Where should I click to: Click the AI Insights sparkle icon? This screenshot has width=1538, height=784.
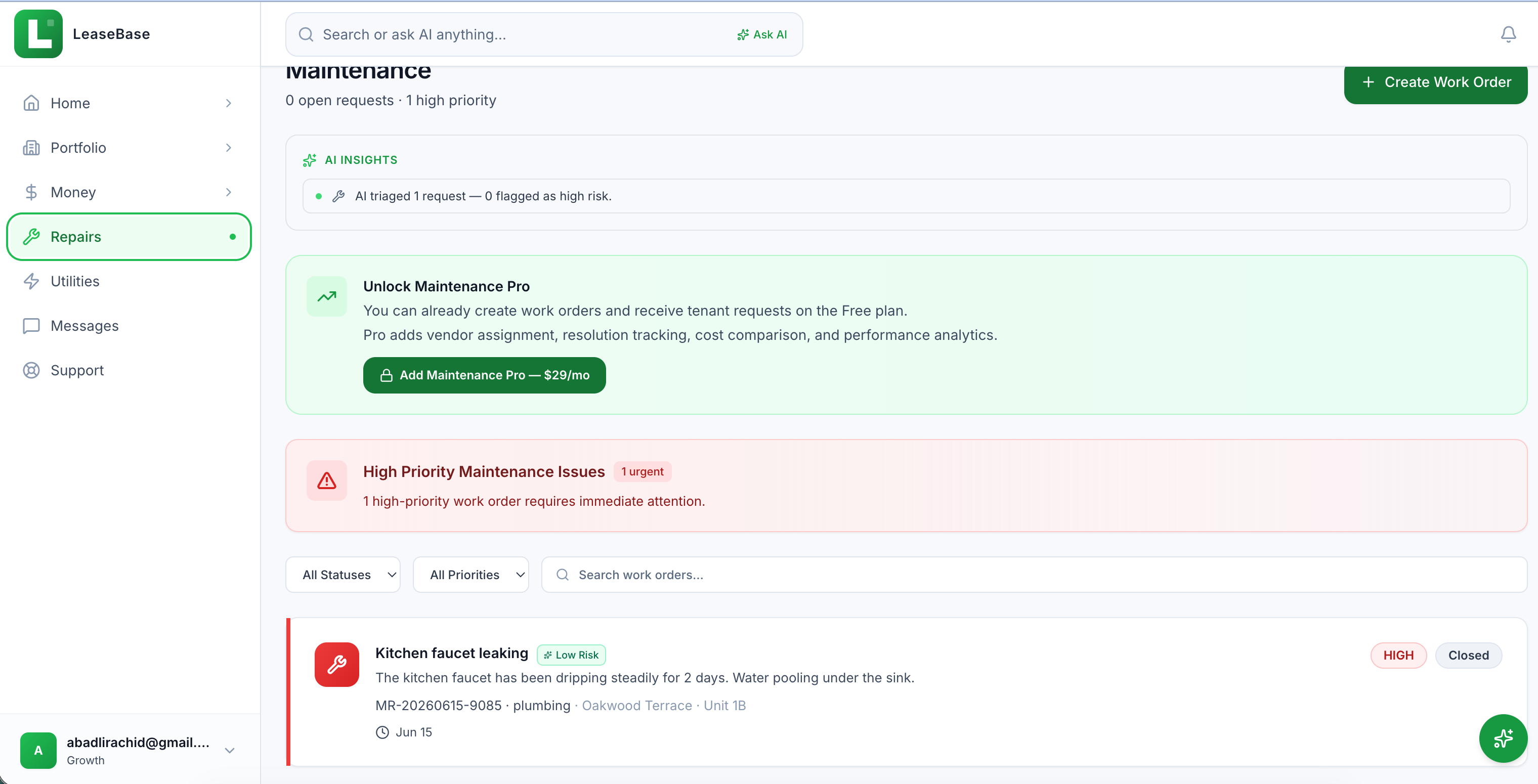point(309,160)
